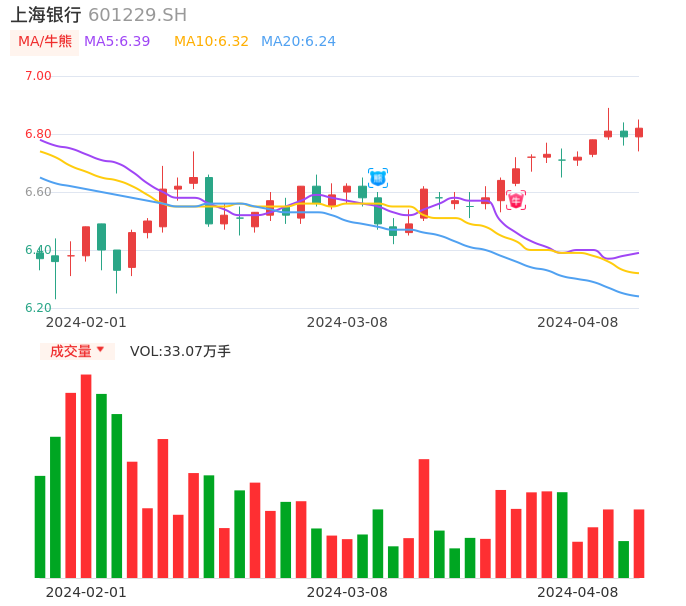This screenshot has width=686, height=606.
Task: Click the 上海银行 stock name
Action: [x=46, y=15]
